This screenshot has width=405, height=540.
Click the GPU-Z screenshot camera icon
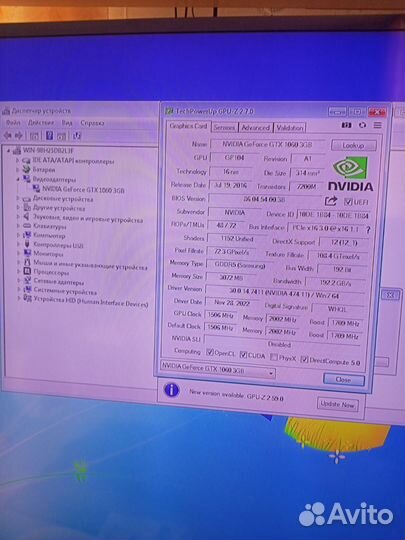(x=346, y=125)
